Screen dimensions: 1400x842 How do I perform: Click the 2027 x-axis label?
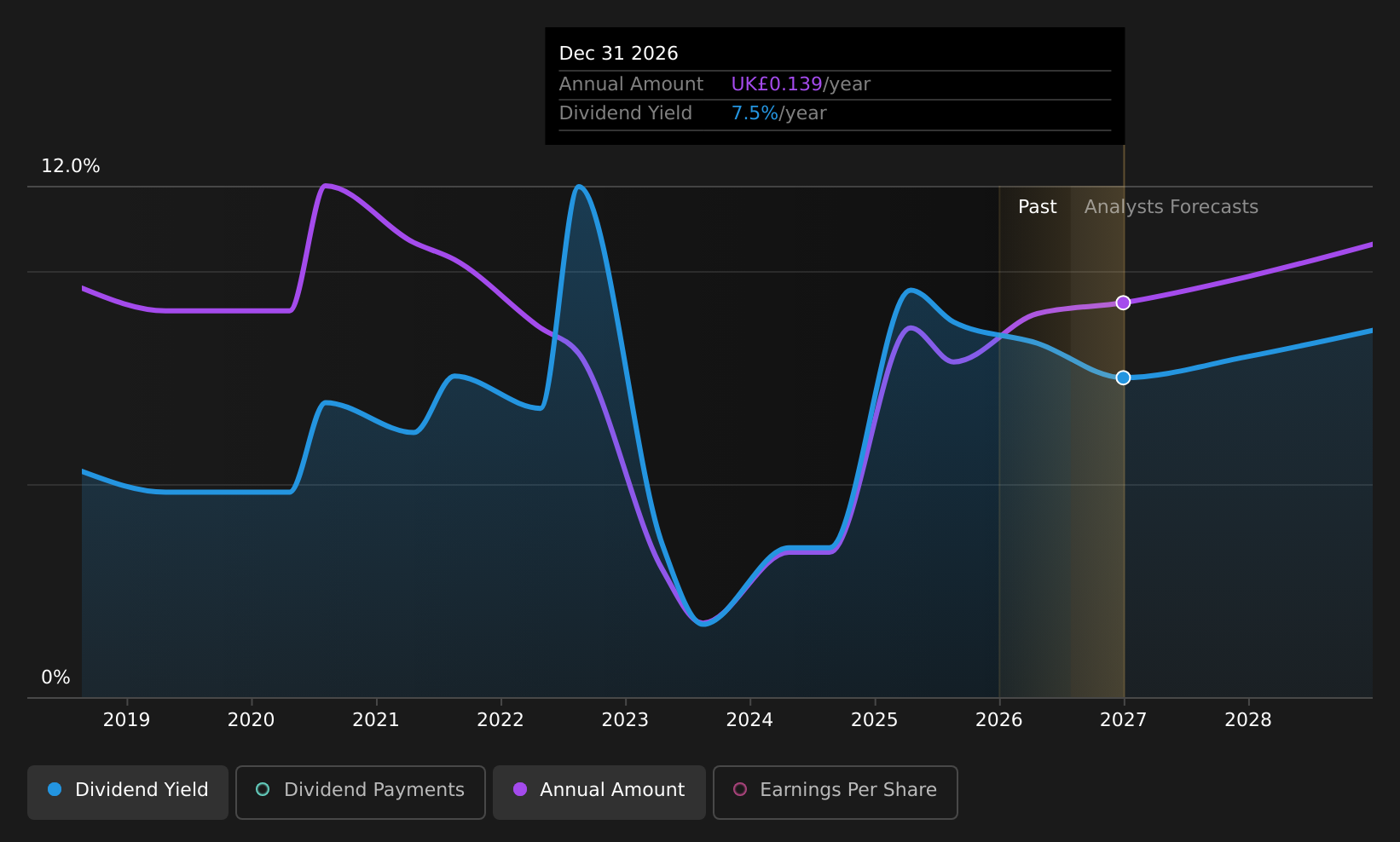(1123, 720)
